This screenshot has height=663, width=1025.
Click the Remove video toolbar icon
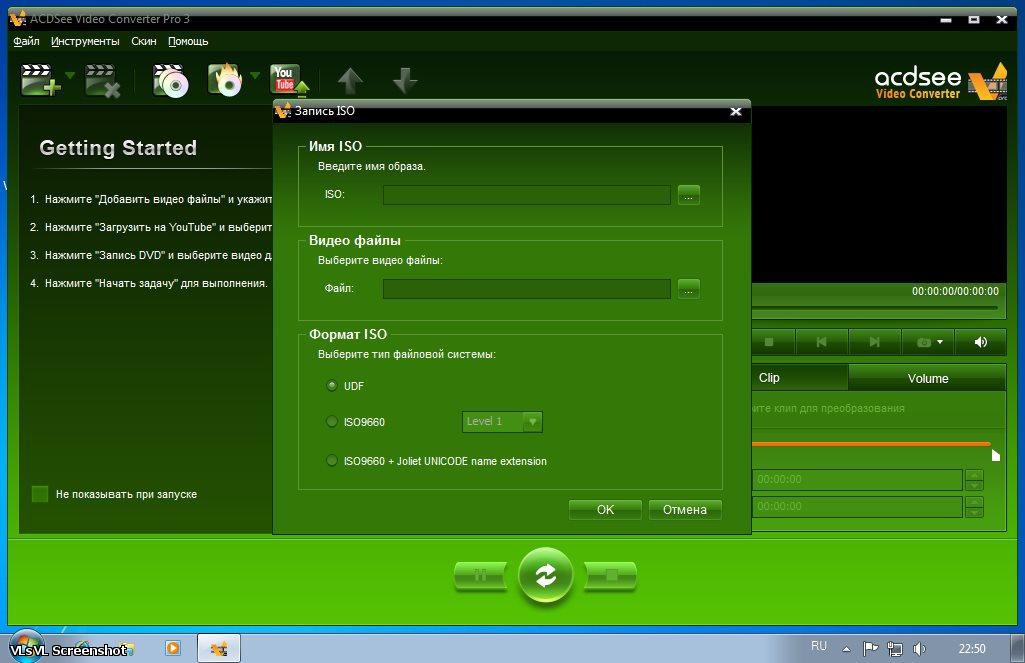click(x=103, y=80)
